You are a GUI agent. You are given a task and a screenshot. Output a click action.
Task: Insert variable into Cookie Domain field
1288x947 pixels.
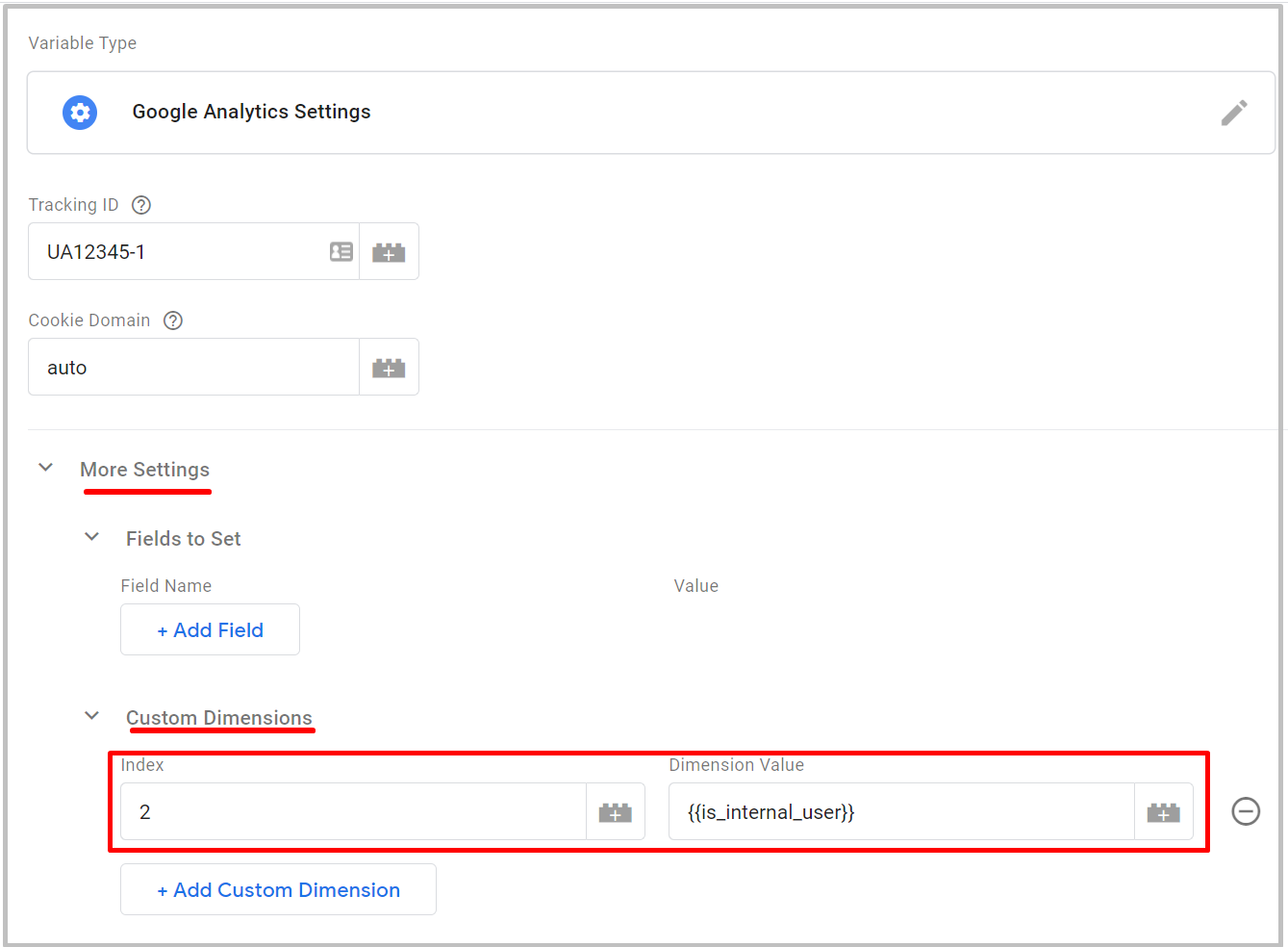pos(389,368)
